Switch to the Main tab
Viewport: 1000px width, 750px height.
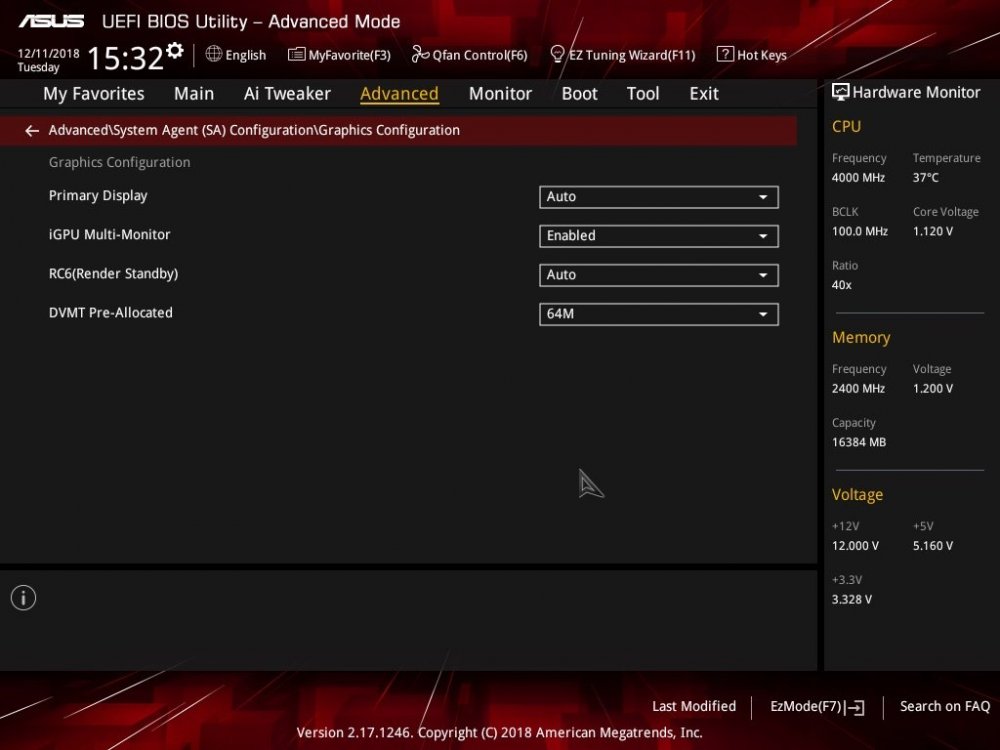(194, 94)
